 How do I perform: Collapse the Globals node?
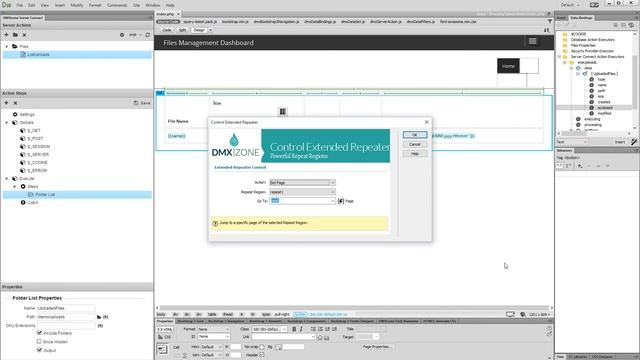click(7, 122)
